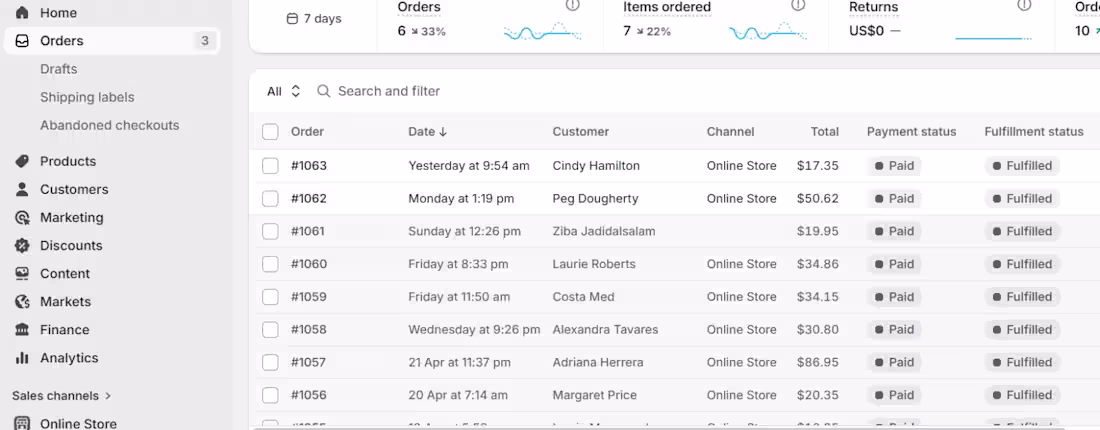The width and height of the screenshot is (1100, 430).
Task: Sort by the Customer column header
Action: 581,132
